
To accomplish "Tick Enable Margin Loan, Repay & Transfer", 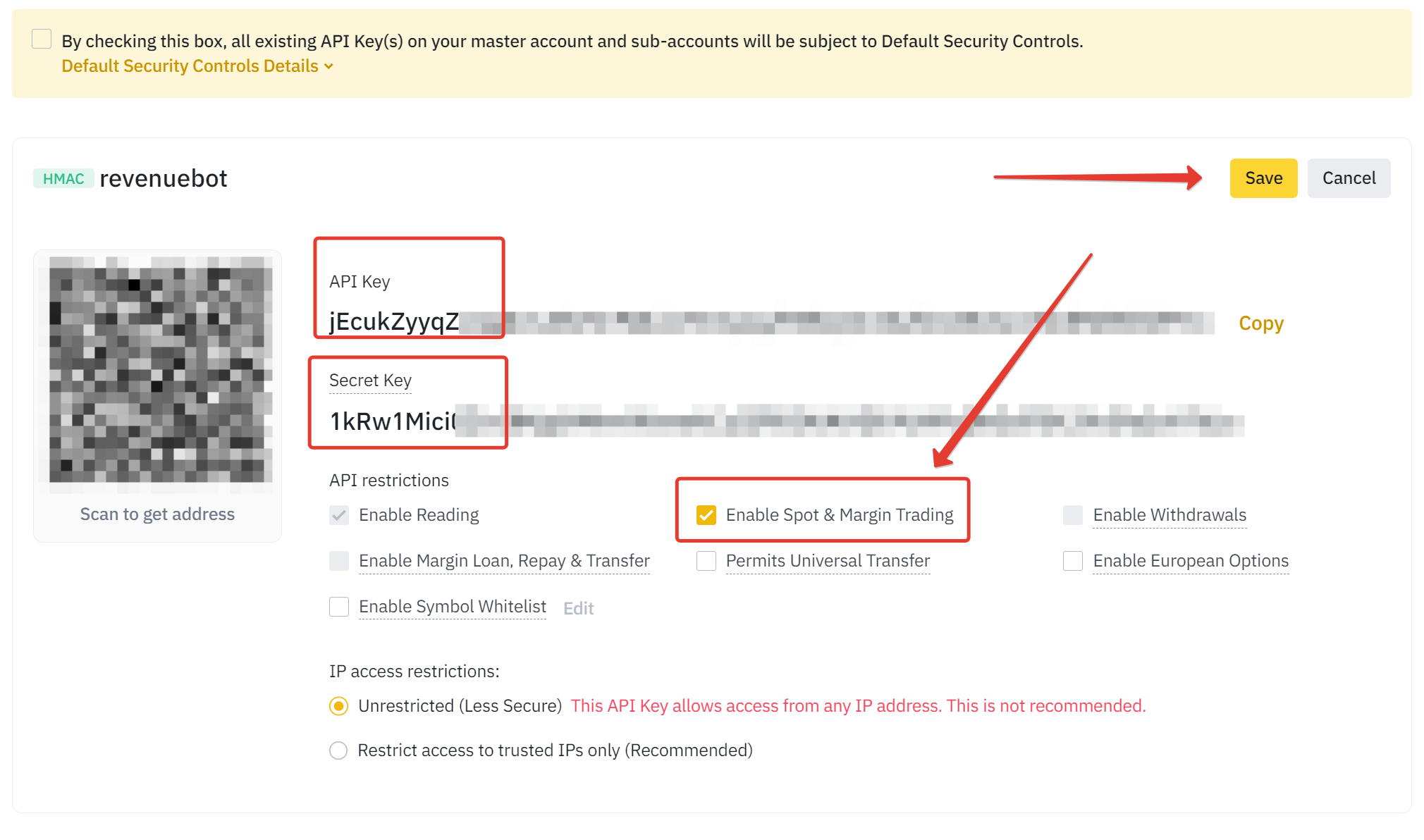I will (x=339, y=561).
